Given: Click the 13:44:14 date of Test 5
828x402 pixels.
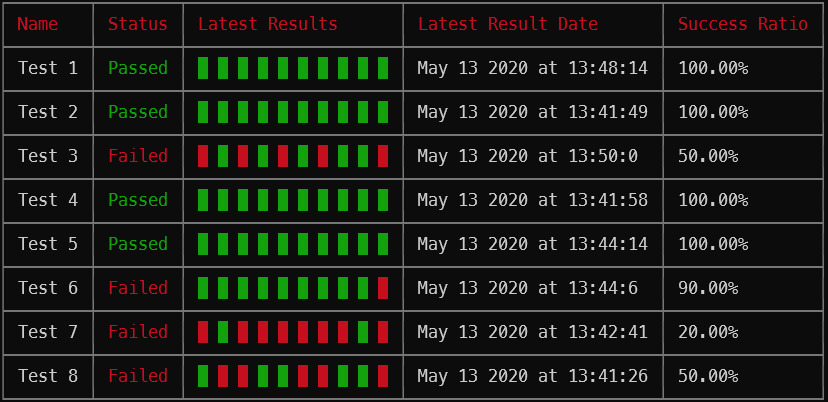Looking at the screenshot, I should (x=608, y=244).
